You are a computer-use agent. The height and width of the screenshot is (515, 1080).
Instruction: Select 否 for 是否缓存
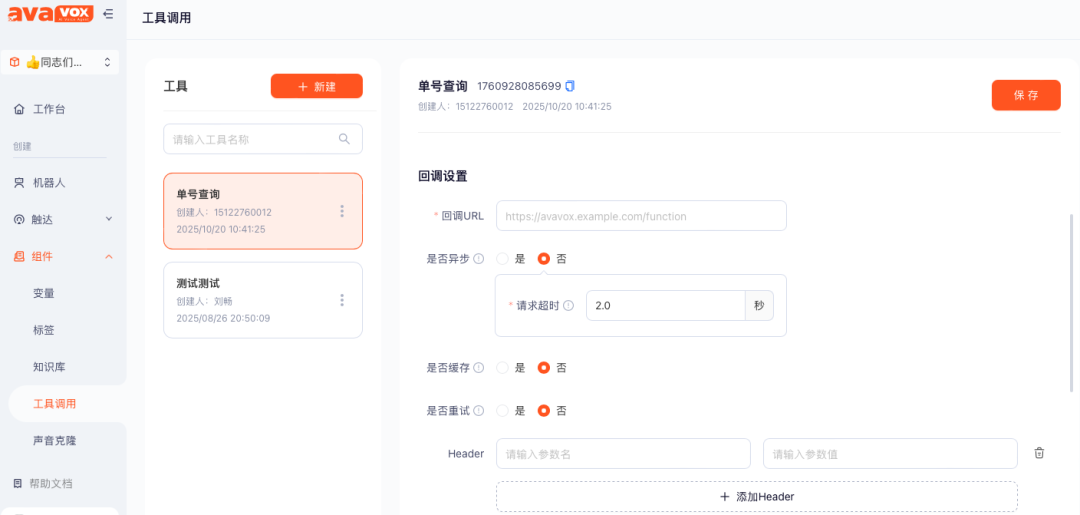pos(543,368)
